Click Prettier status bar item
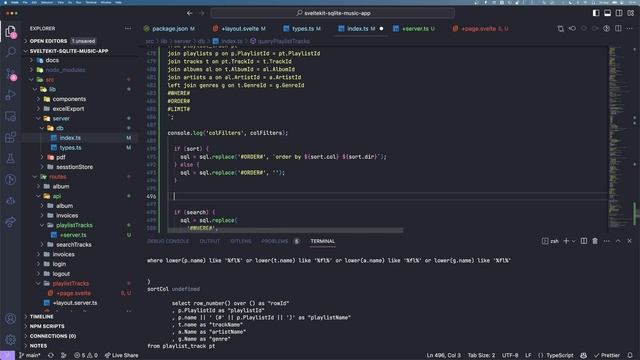The image size is (640, 360). [607, 356]
